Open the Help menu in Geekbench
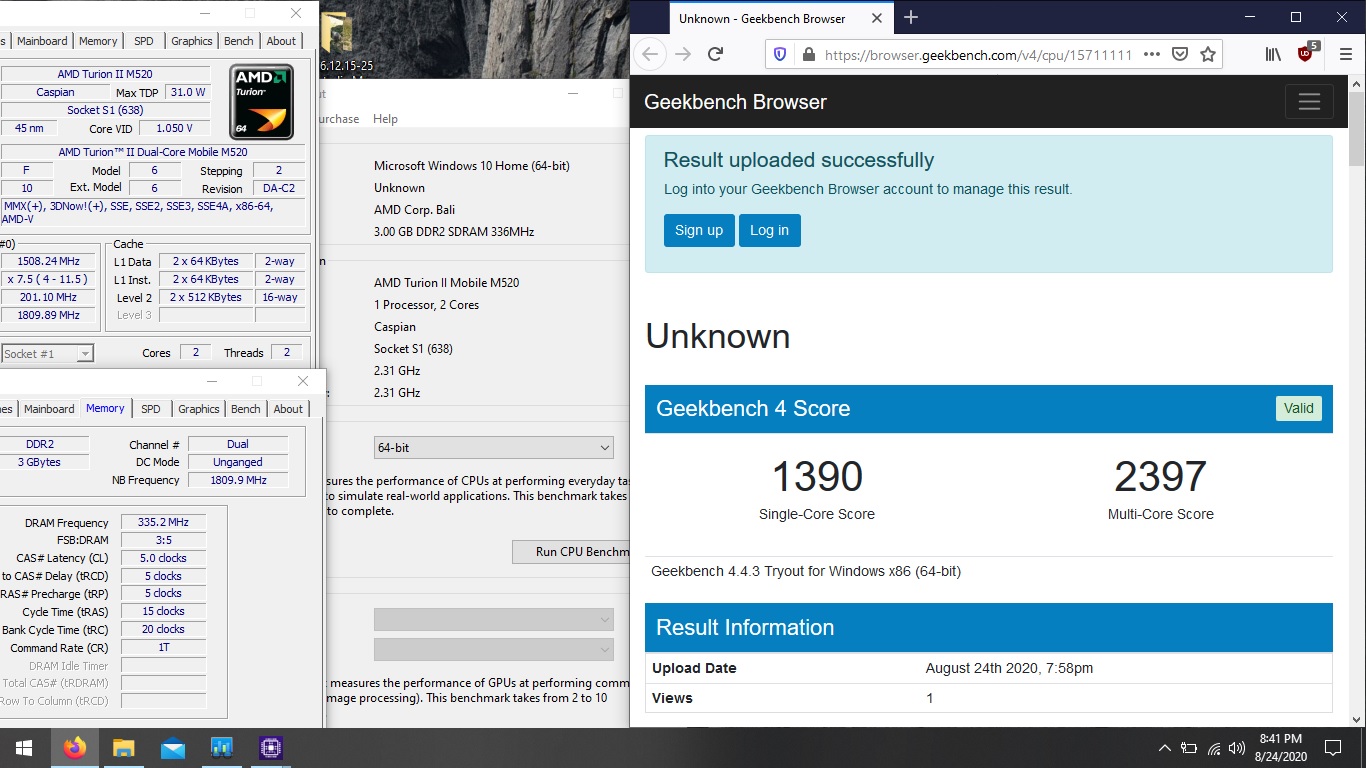The height and width of the screenshot is (768, 1366). [385, 119]
